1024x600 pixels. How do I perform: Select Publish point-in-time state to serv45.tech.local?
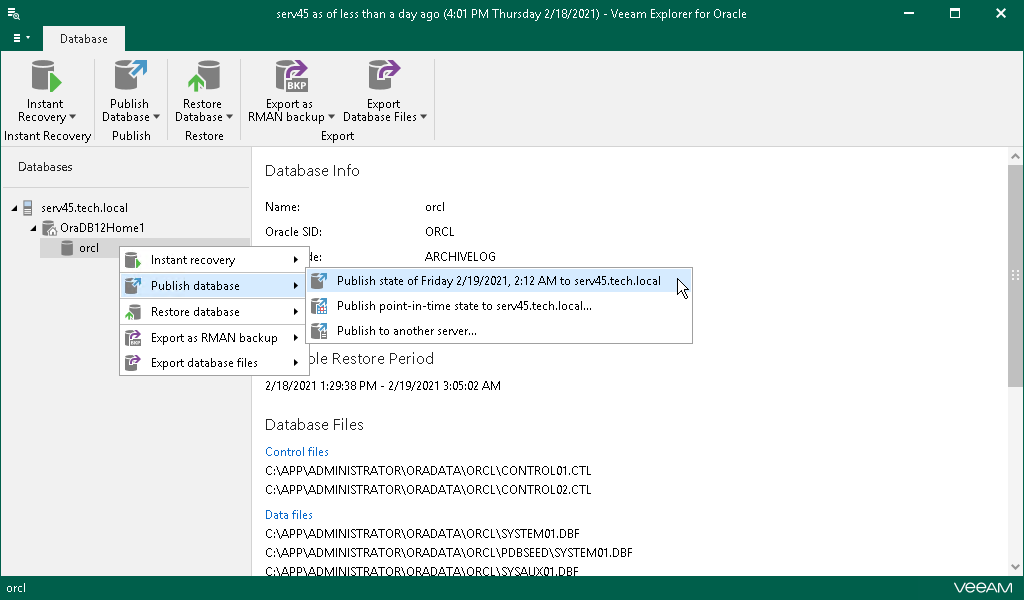point(499,306)
